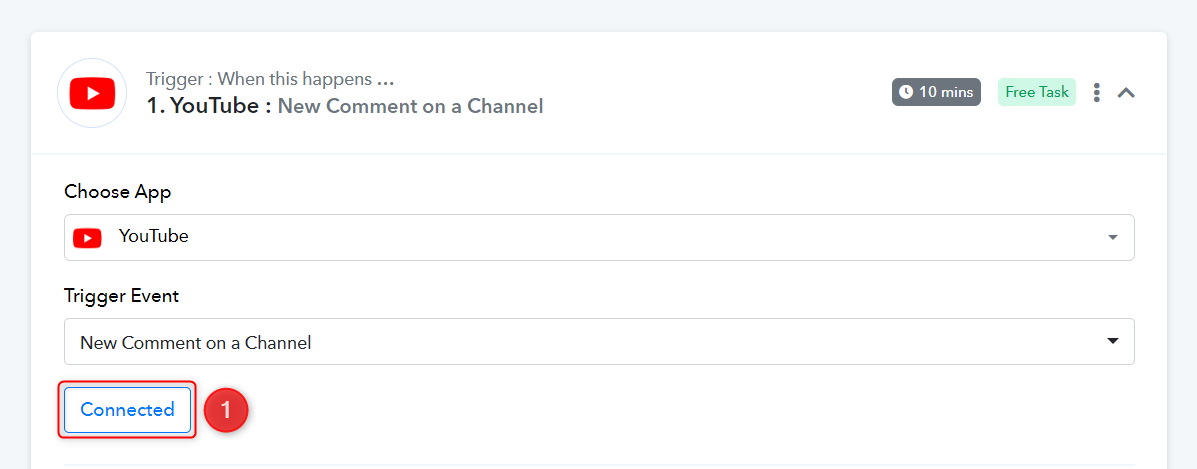Select the 10 mins polling interval badge
The height and width of the screenshot is (469, 1197).
pos(936,92)
